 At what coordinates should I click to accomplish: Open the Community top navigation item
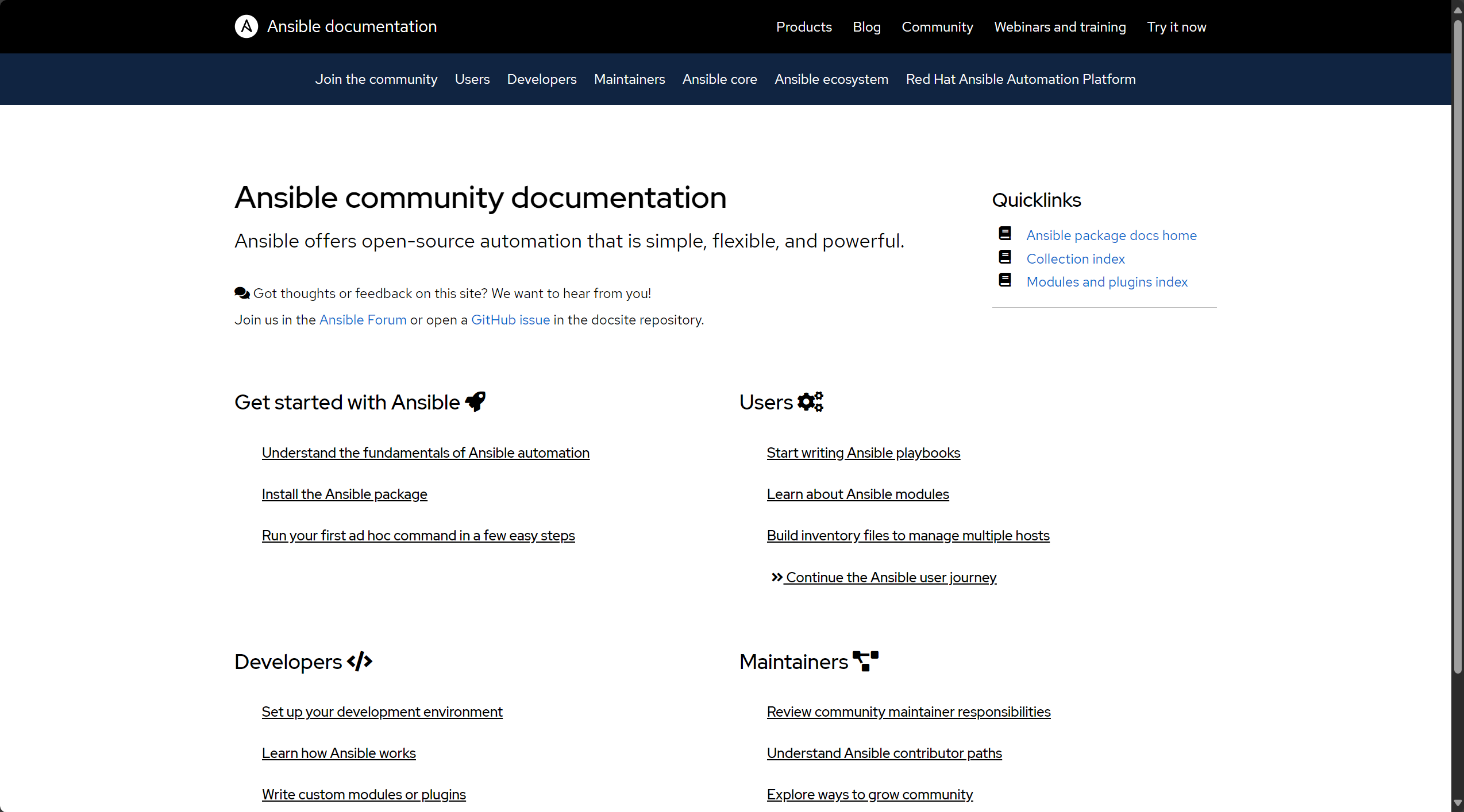click(937, 27)
